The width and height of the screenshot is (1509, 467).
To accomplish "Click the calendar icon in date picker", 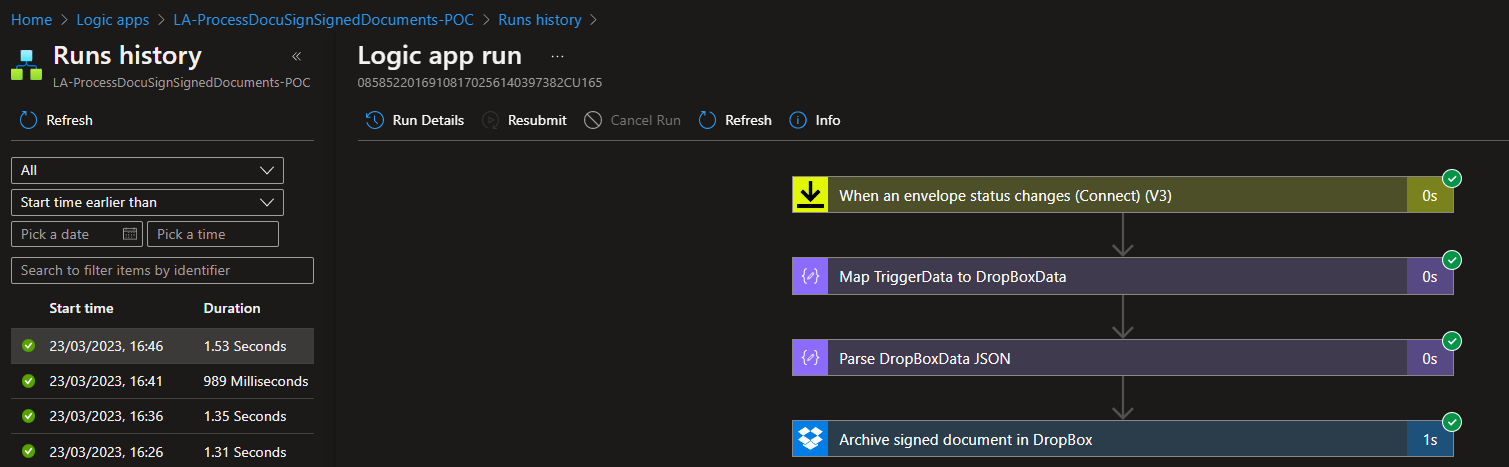I will click(130, 234).
